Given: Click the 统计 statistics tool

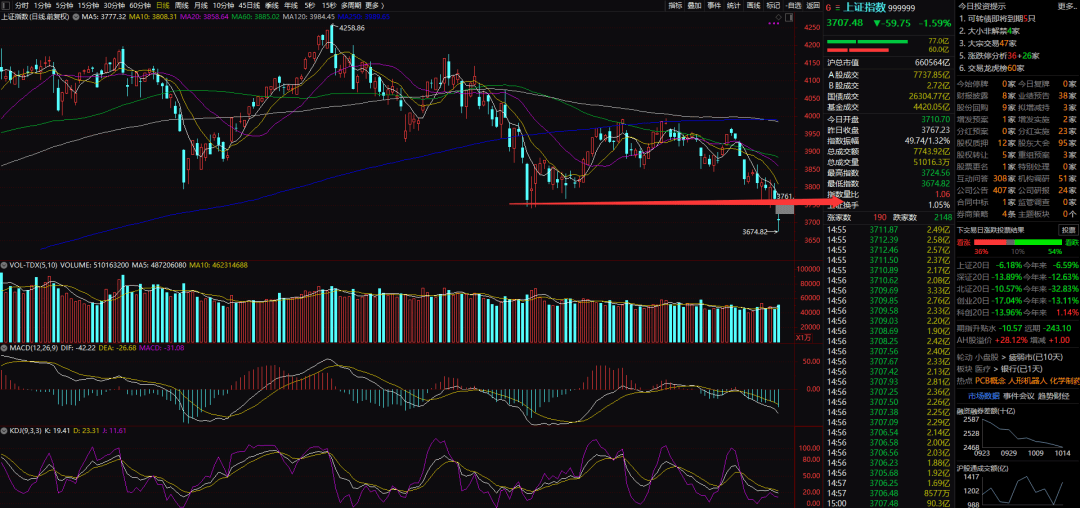Looking at the screenshot, I should pos(734,6).
